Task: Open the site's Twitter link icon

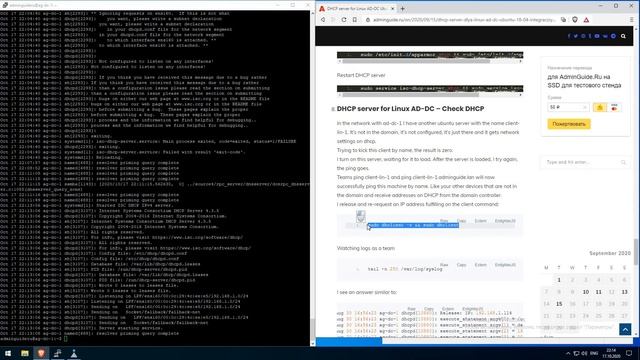Action: coord(576,36)
